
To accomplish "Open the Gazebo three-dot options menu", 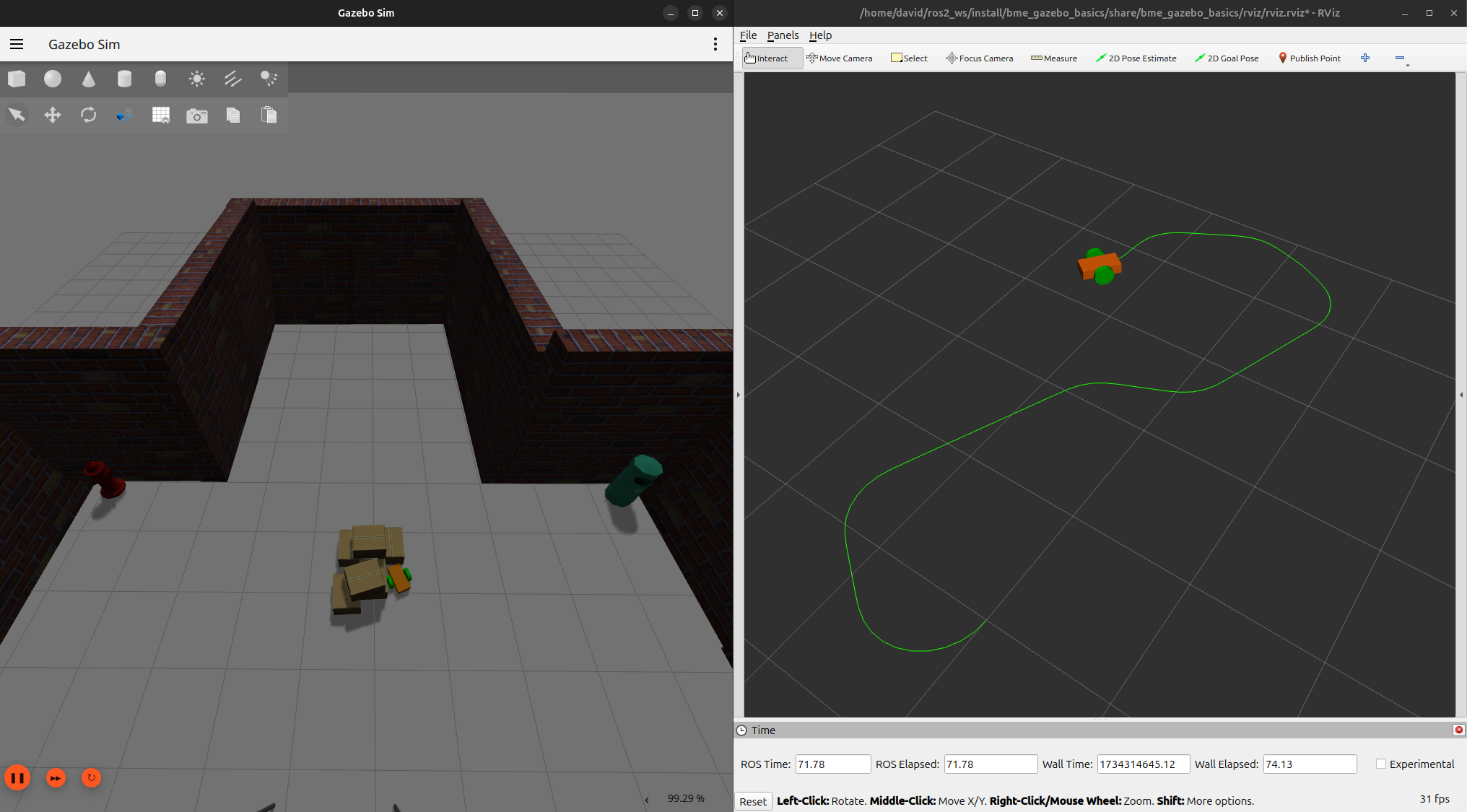I will (715, 44).
